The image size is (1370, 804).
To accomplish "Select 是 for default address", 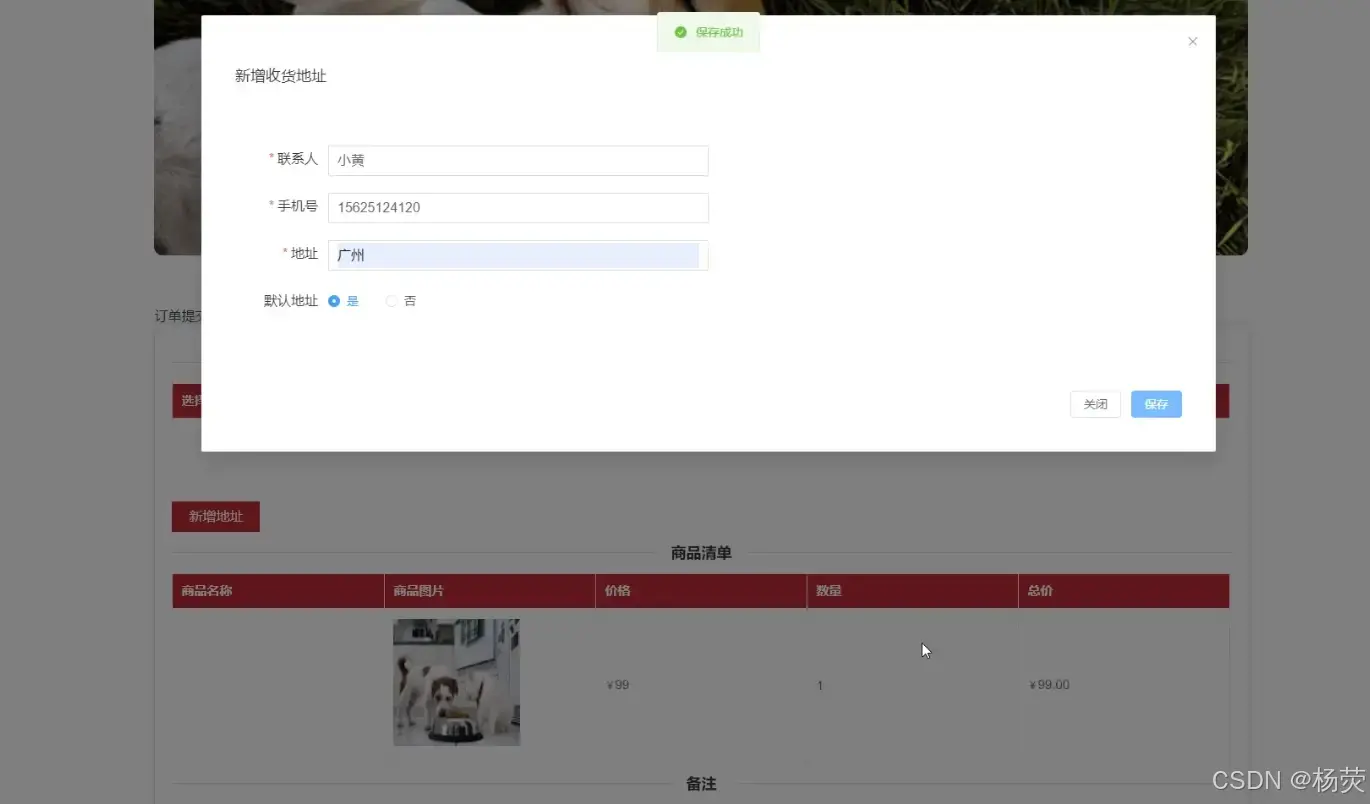I will [x=343, y=301].
